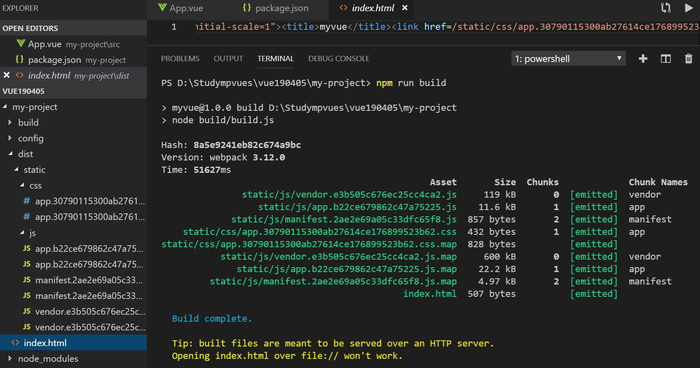
Task: Open the DEBUG CONSOLE panel tab
Action: pos(338,59)
